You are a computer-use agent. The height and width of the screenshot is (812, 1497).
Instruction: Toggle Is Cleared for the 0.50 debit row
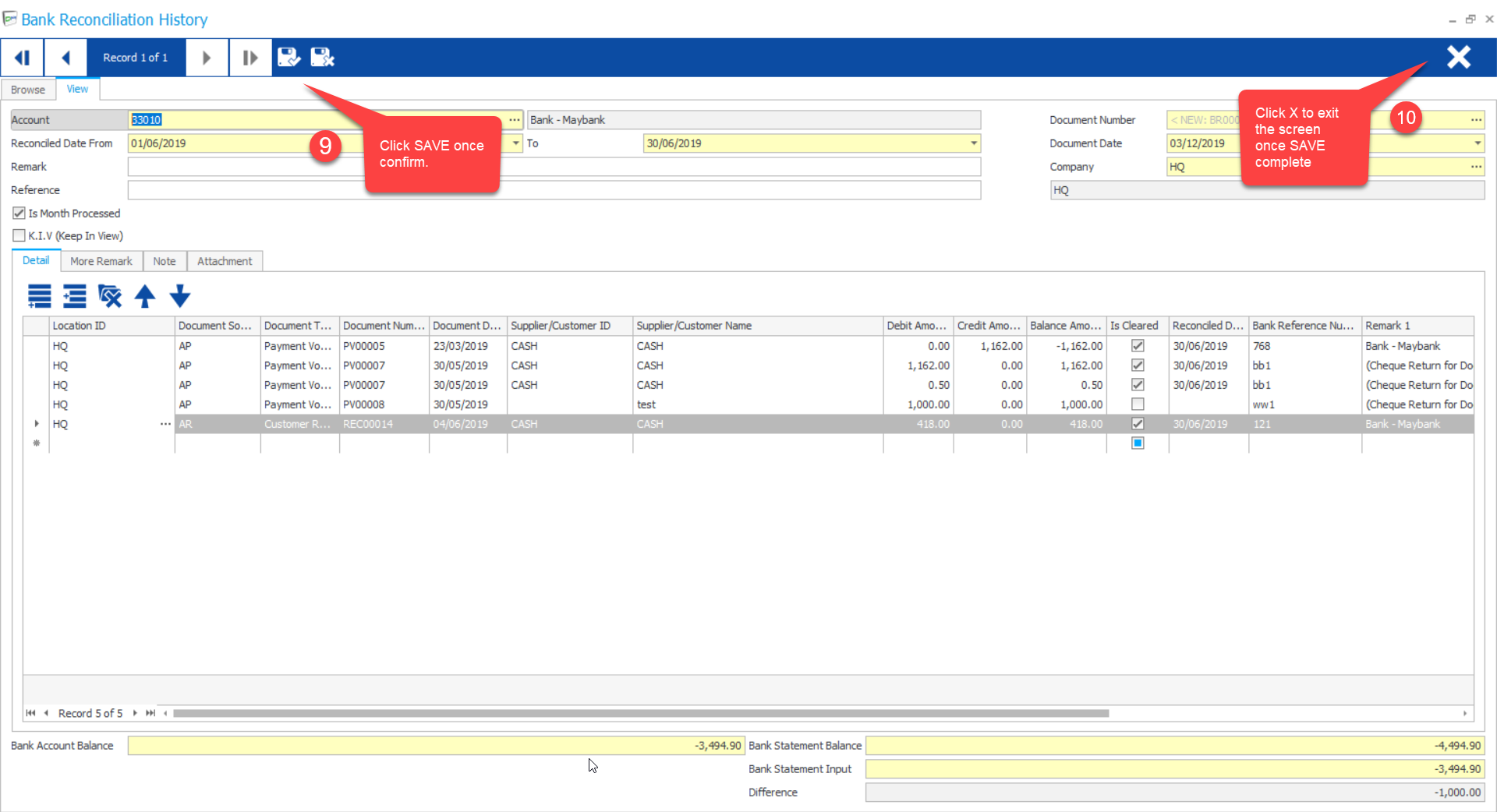click(x=1138, y=385)
